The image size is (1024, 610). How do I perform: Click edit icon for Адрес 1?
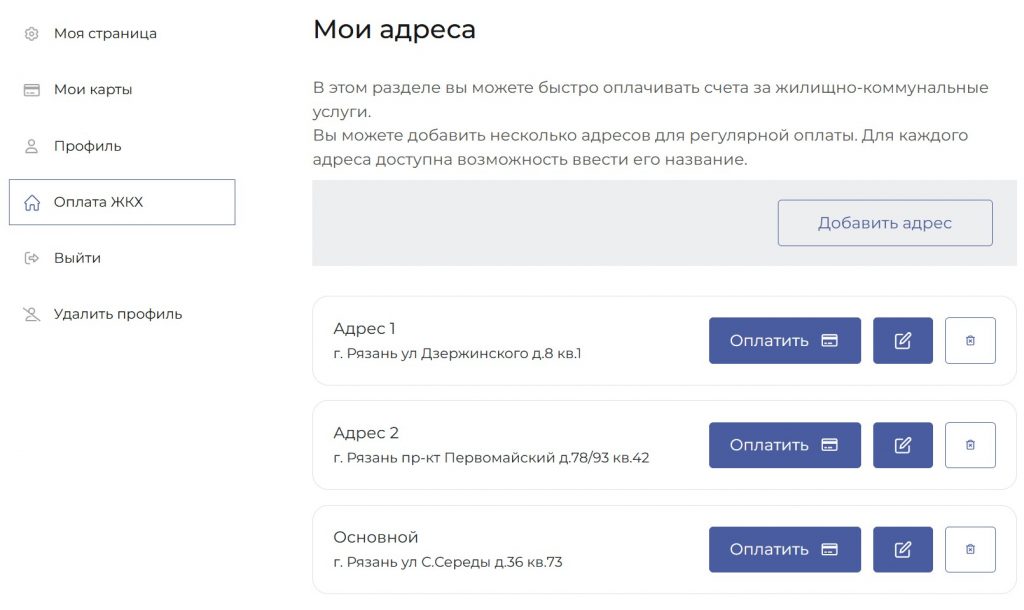(903, 341)
